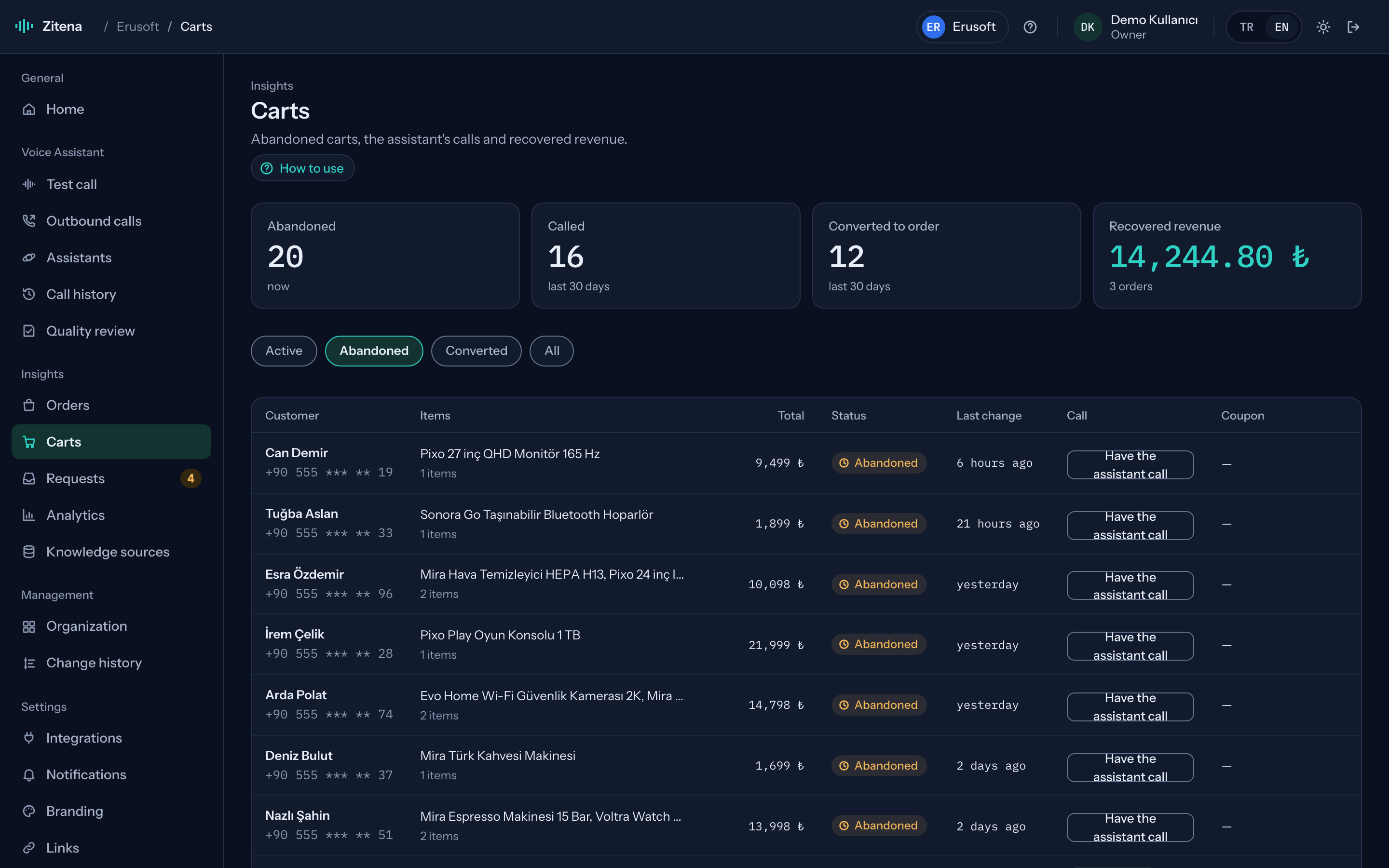Click the Total column header
The height and width of the screenshot is (868, 1389).
[790, 415]
